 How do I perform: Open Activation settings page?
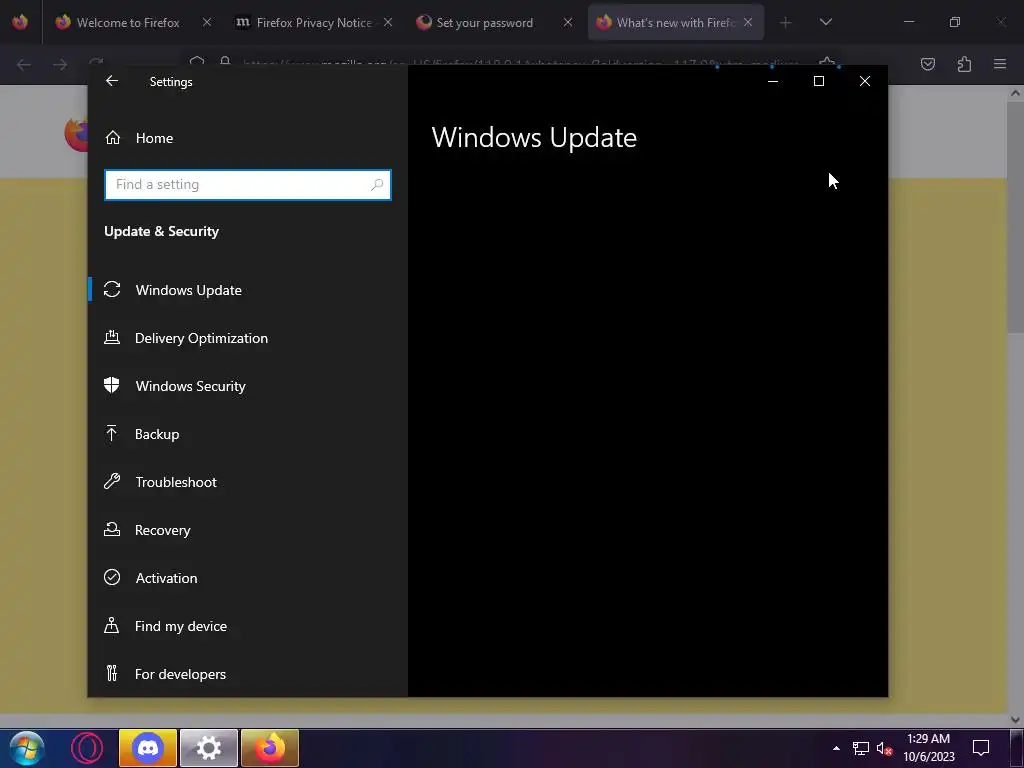pos(248,578)
